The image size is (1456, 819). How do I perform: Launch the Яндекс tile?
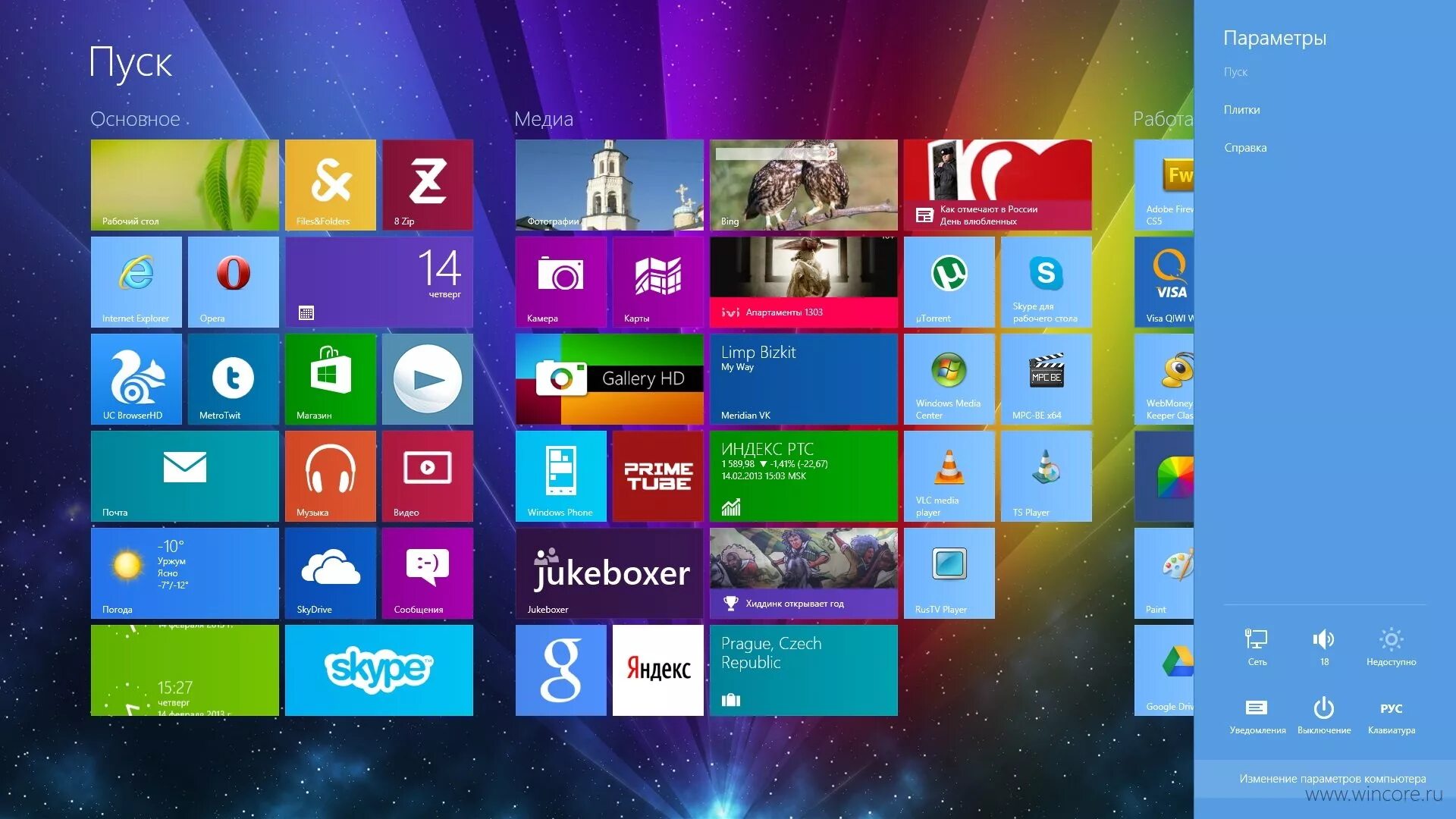click(x=658, y=670)
